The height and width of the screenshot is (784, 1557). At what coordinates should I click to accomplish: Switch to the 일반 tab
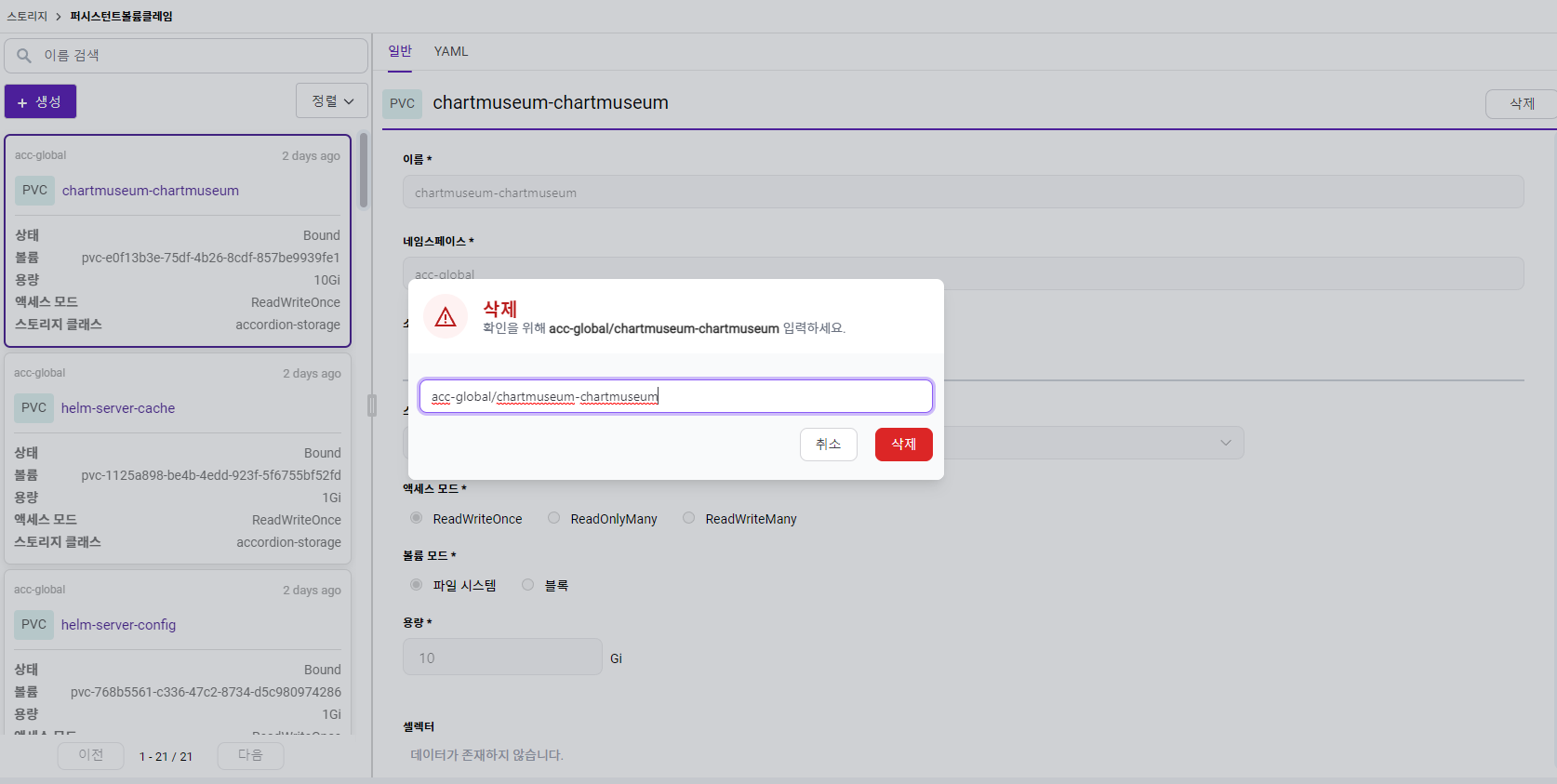coord(400,51)
